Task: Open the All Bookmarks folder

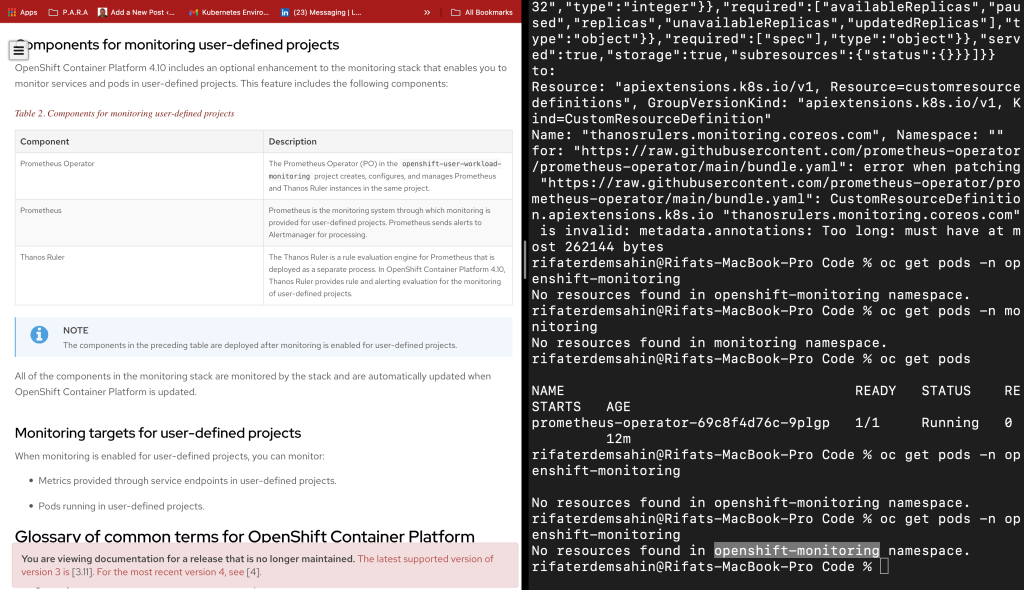Action: coord(482,12)
